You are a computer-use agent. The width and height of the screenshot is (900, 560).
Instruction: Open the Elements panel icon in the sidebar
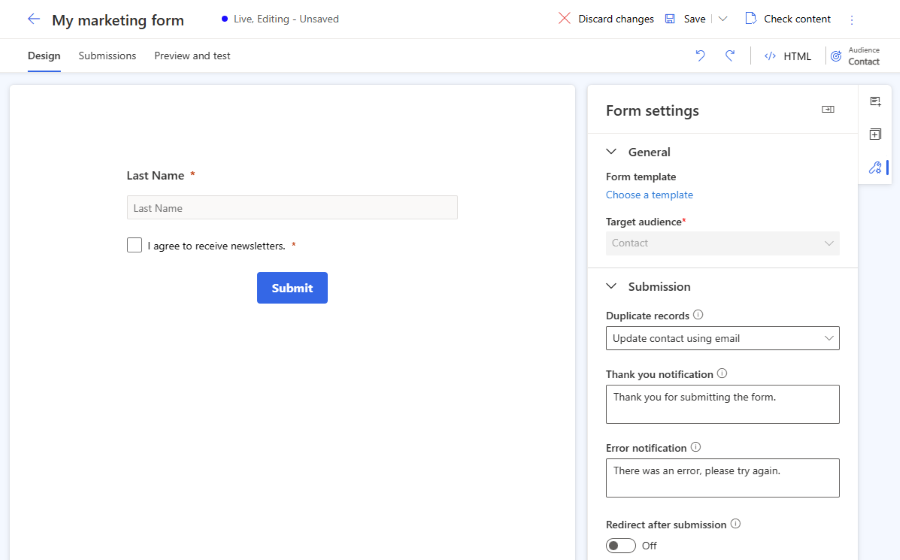(875, 102)
